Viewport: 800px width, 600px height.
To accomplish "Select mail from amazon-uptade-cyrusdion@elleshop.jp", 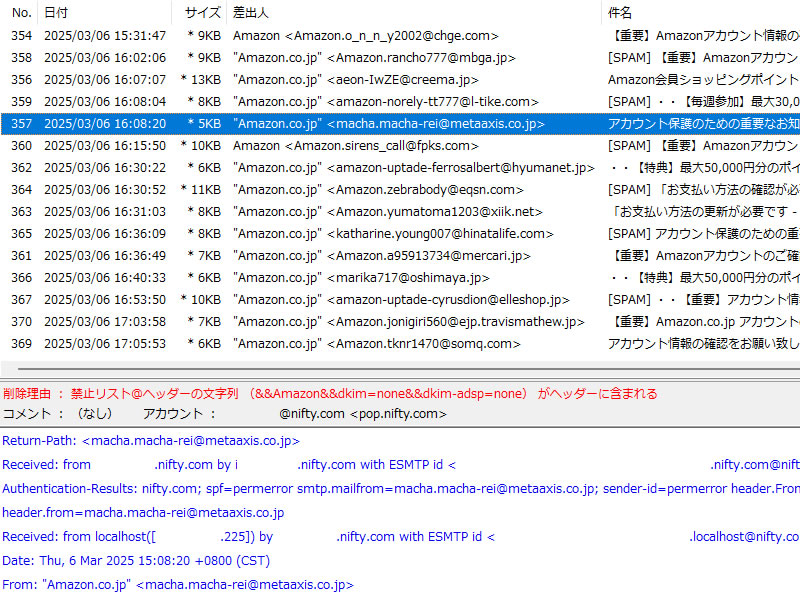I will [x=400, y=299].
